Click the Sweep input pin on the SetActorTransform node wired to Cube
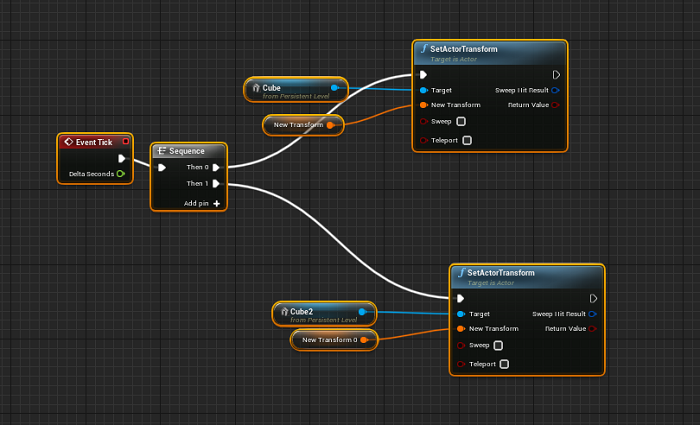Image resolution: width=700 pixels, height=425 pixels. click(424, 121)
